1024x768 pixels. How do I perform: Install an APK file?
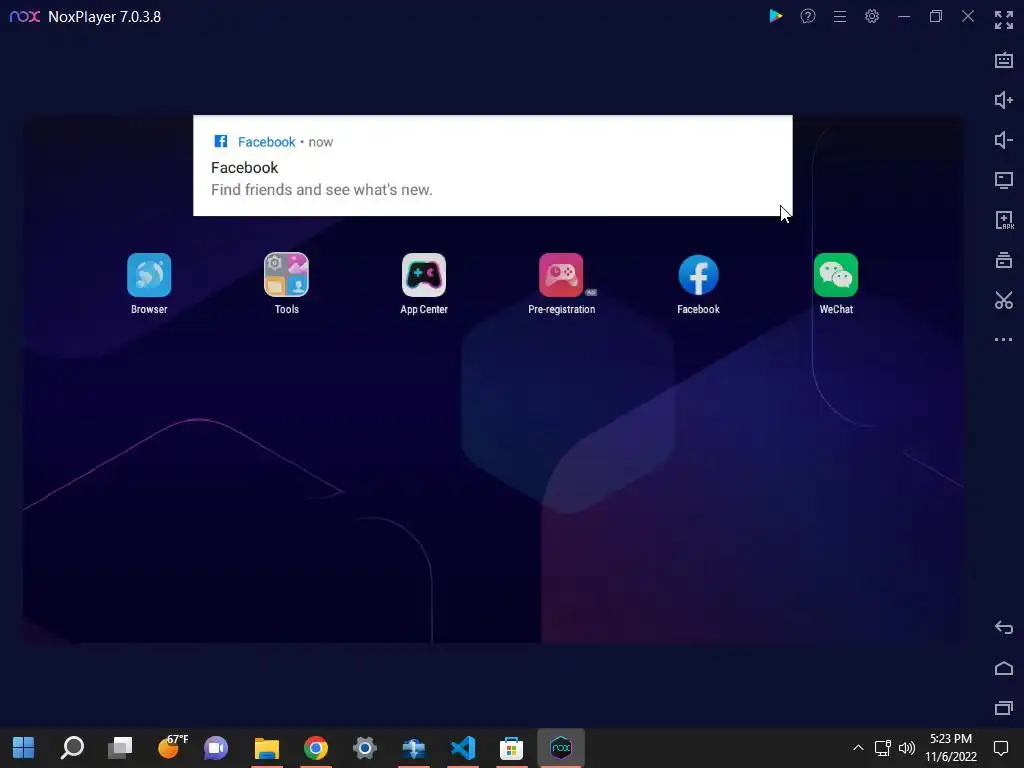(x=1004, y=220)
